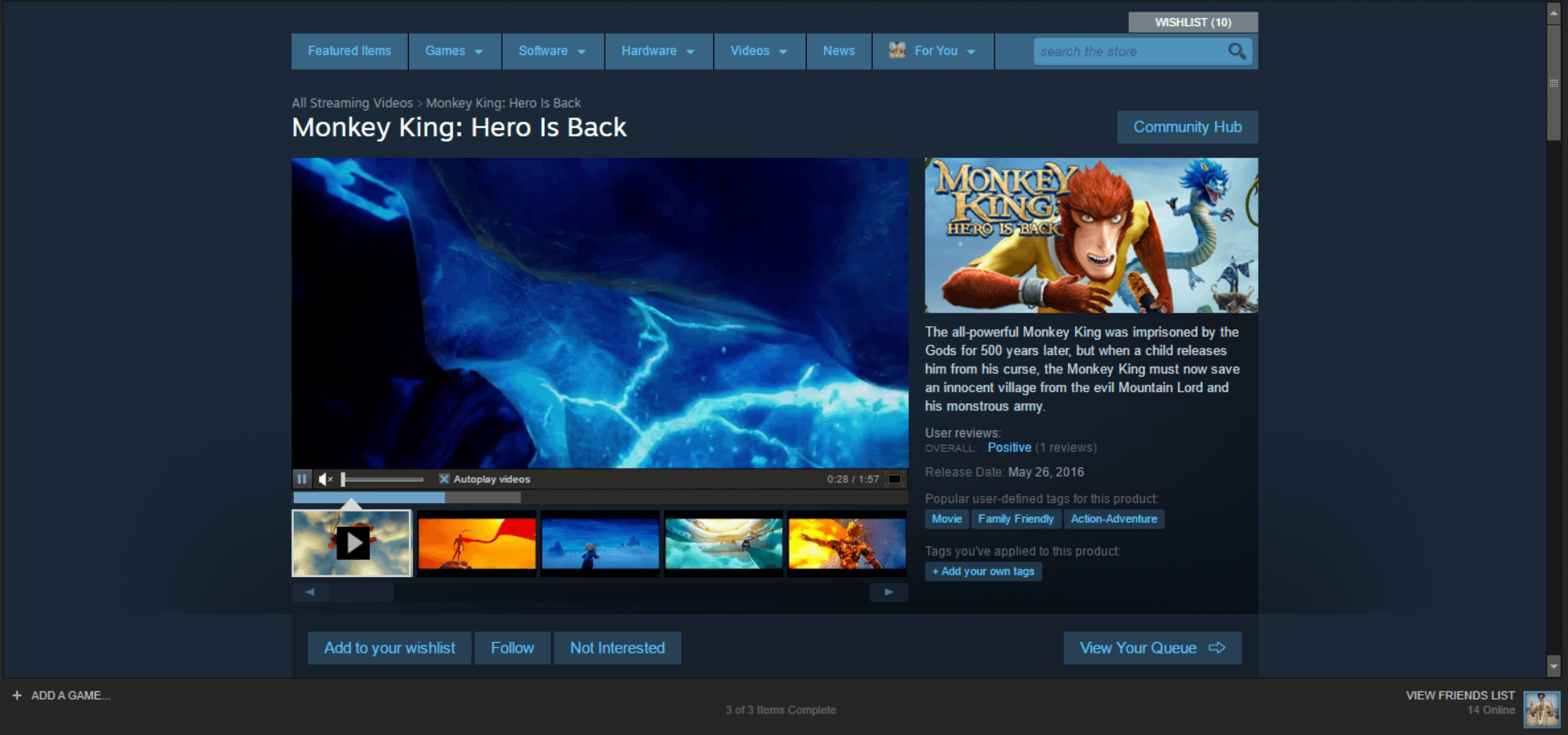Open the Community Hub
Screen dimensions: 1568x735
[x=1187, y=127]
